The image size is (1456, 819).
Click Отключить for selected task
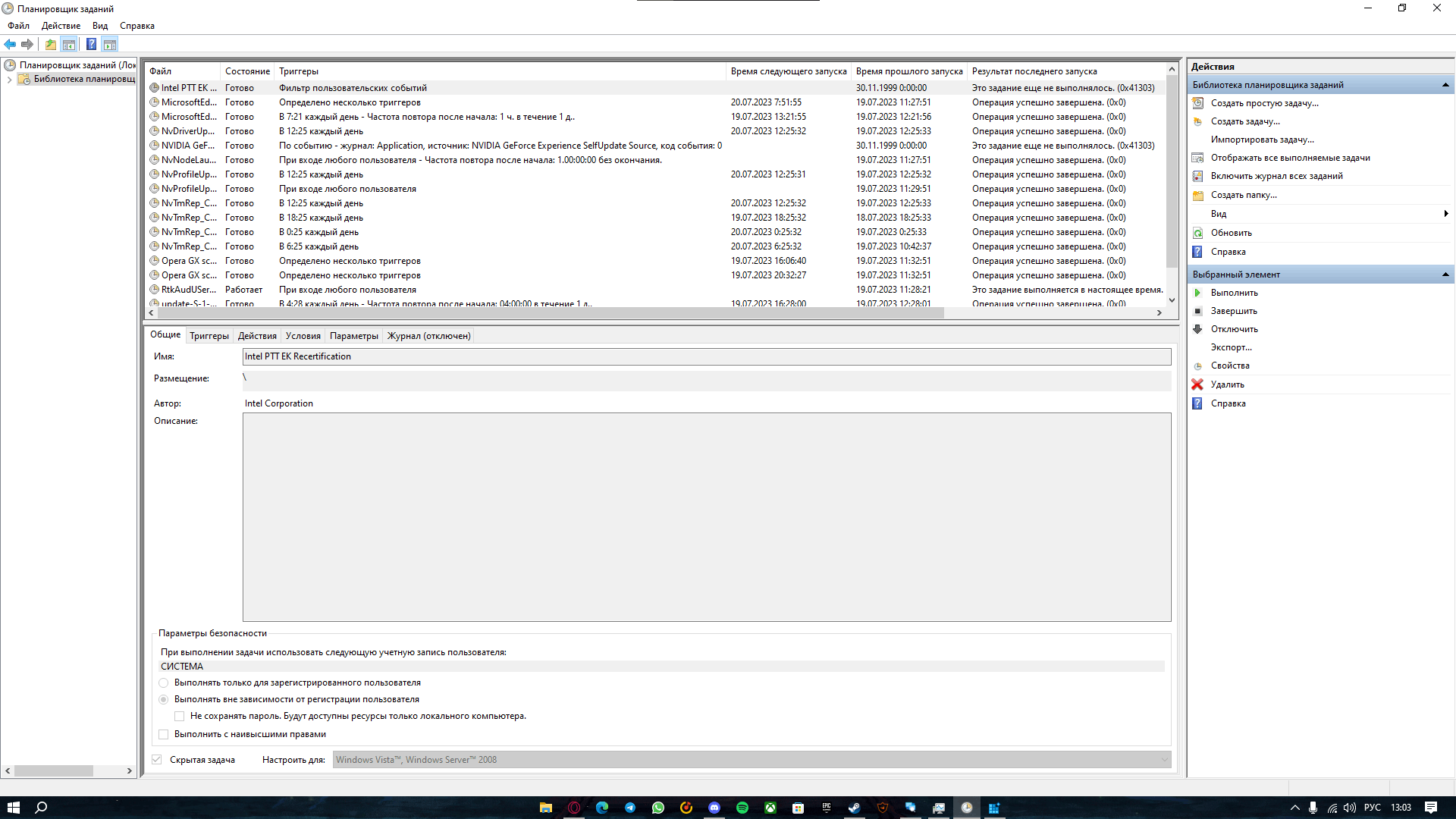[x=1234, y=329]
